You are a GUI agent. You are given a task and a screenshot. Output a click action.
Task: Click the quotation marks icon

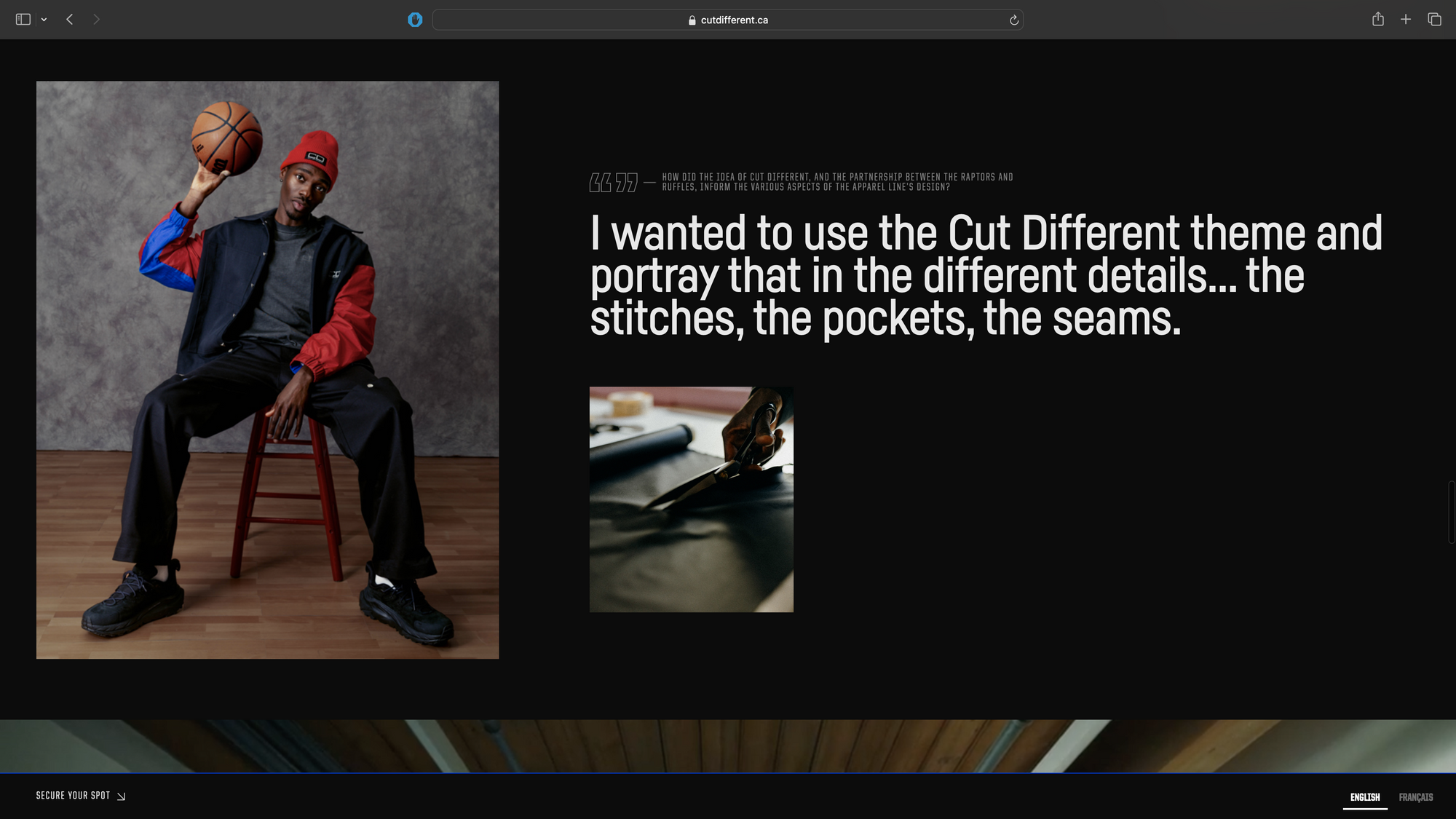613,183
